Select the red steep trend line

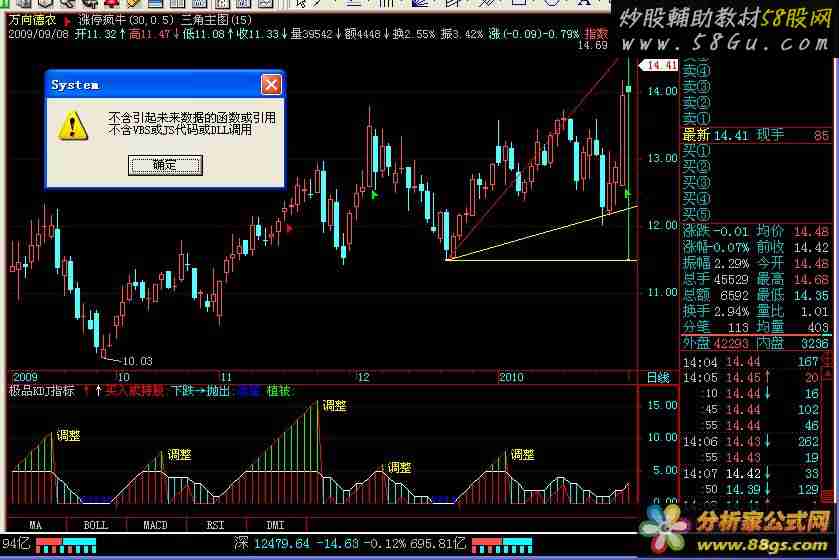(x=535, y=155)
